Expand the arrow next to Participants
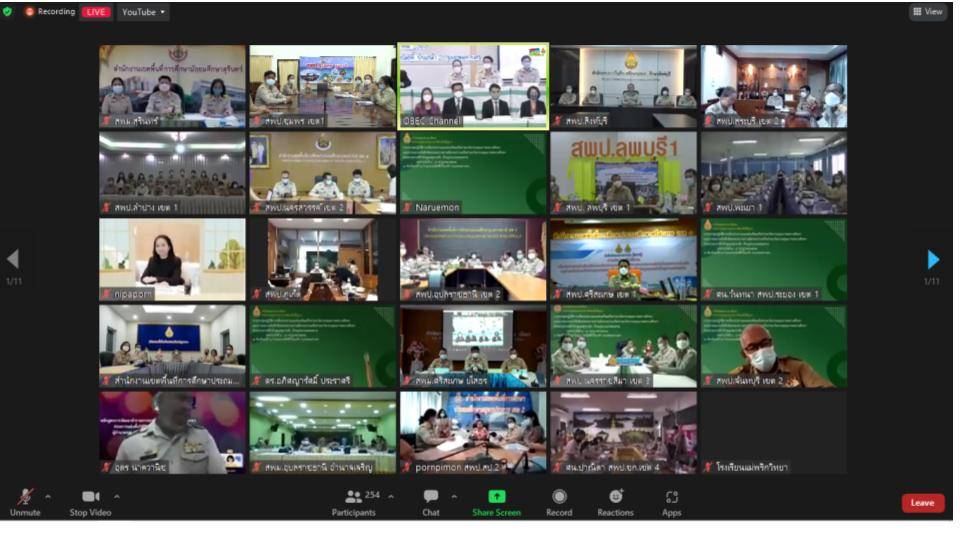This screenshot has height=540, width=960. click(x=390, y=496)
